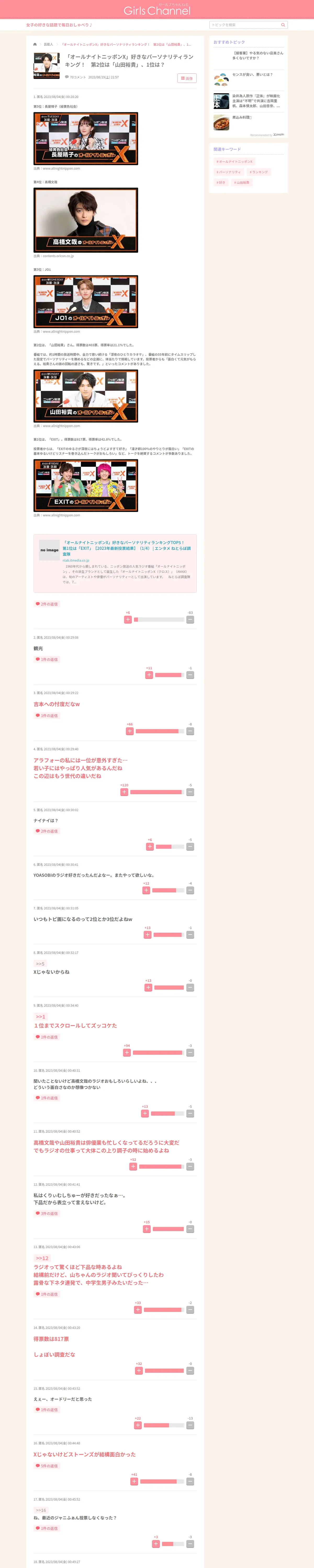Click minus vote on comment 1
This screenshot has height=1568, width=314.
pyautogui.click(x=190, y=619)
